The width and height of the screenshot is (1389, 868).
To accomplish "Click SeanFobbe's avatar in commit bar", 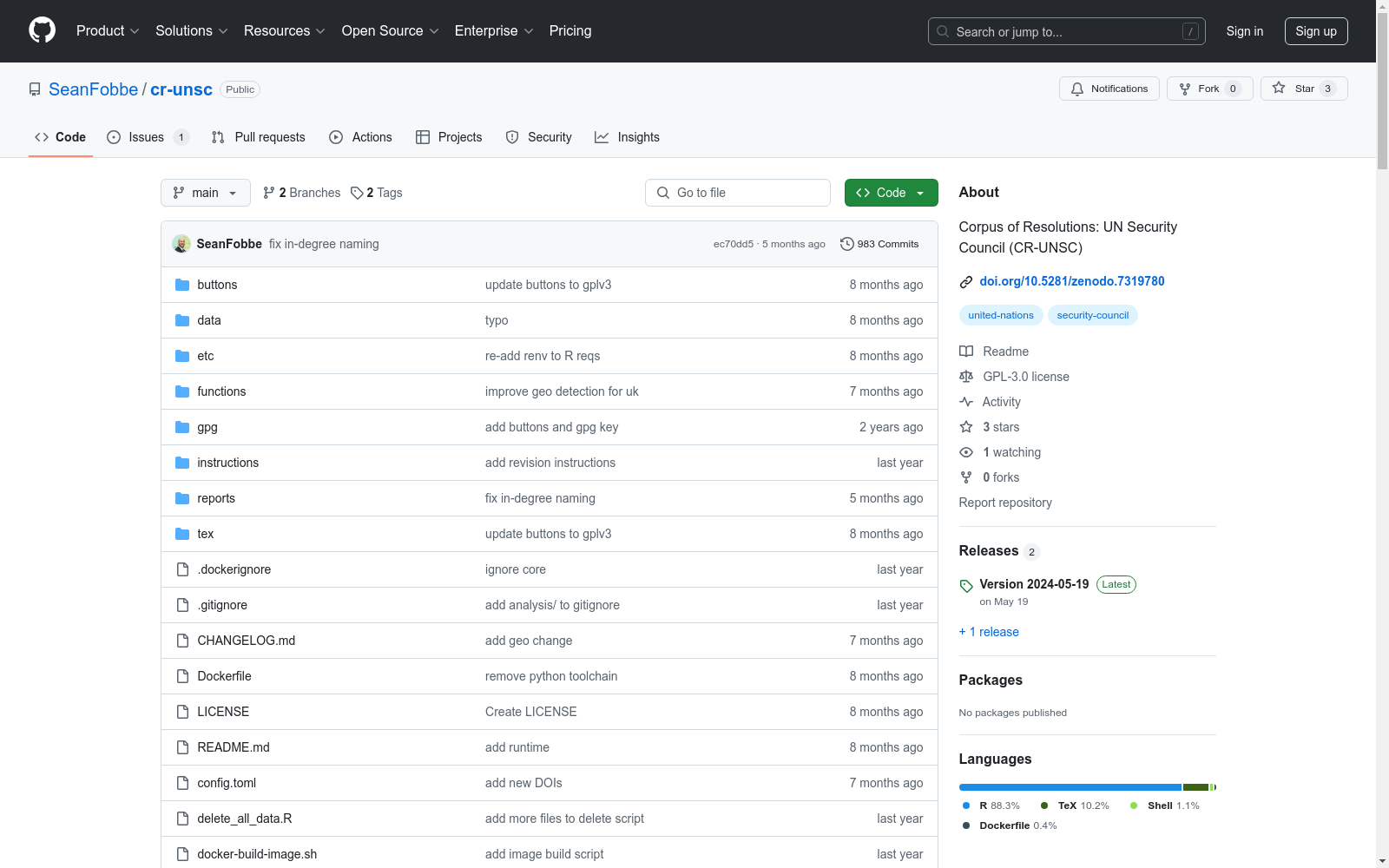I will (181, 244).
